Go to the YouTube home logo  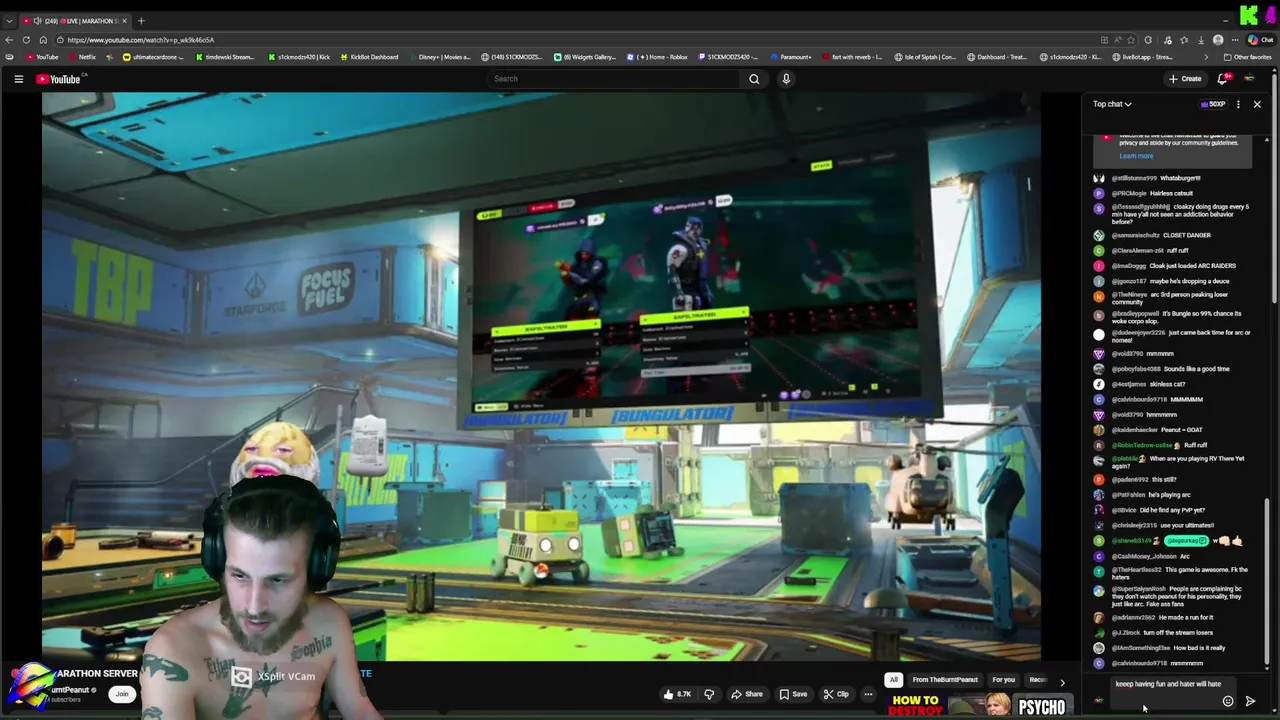[x=58, y=79]
